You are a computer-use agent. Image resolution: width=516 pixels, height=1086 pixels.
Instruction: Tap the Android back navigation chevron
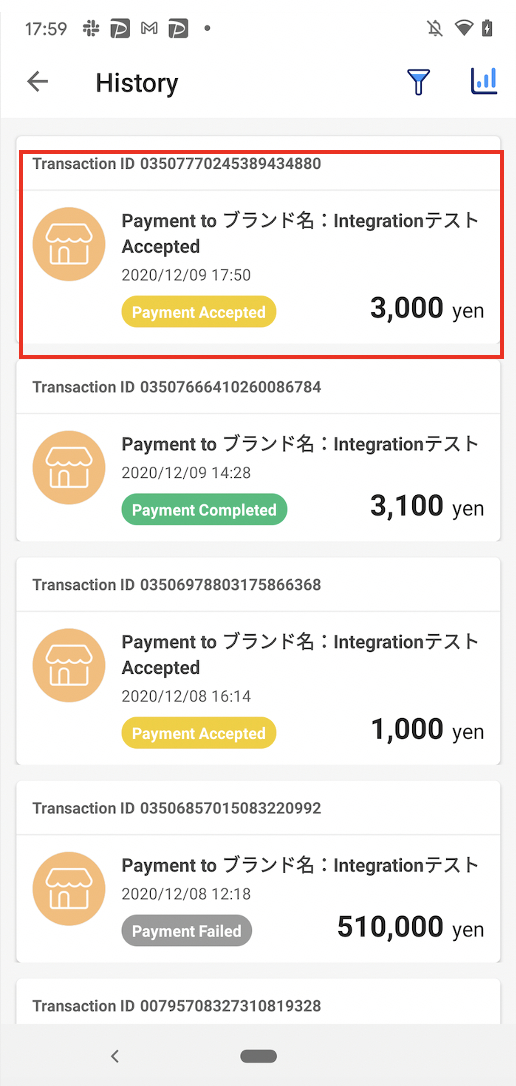click(115, 1056)
